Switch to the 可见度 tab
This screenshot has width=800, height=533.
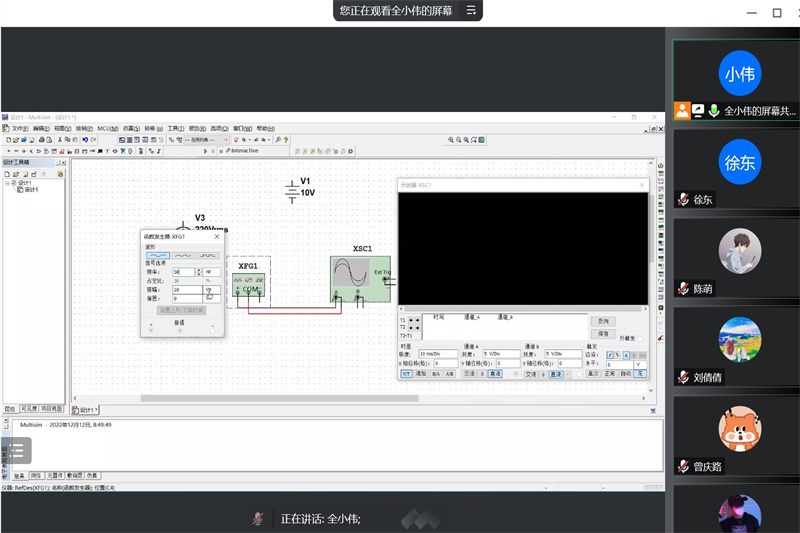click(x=29, y=409)
